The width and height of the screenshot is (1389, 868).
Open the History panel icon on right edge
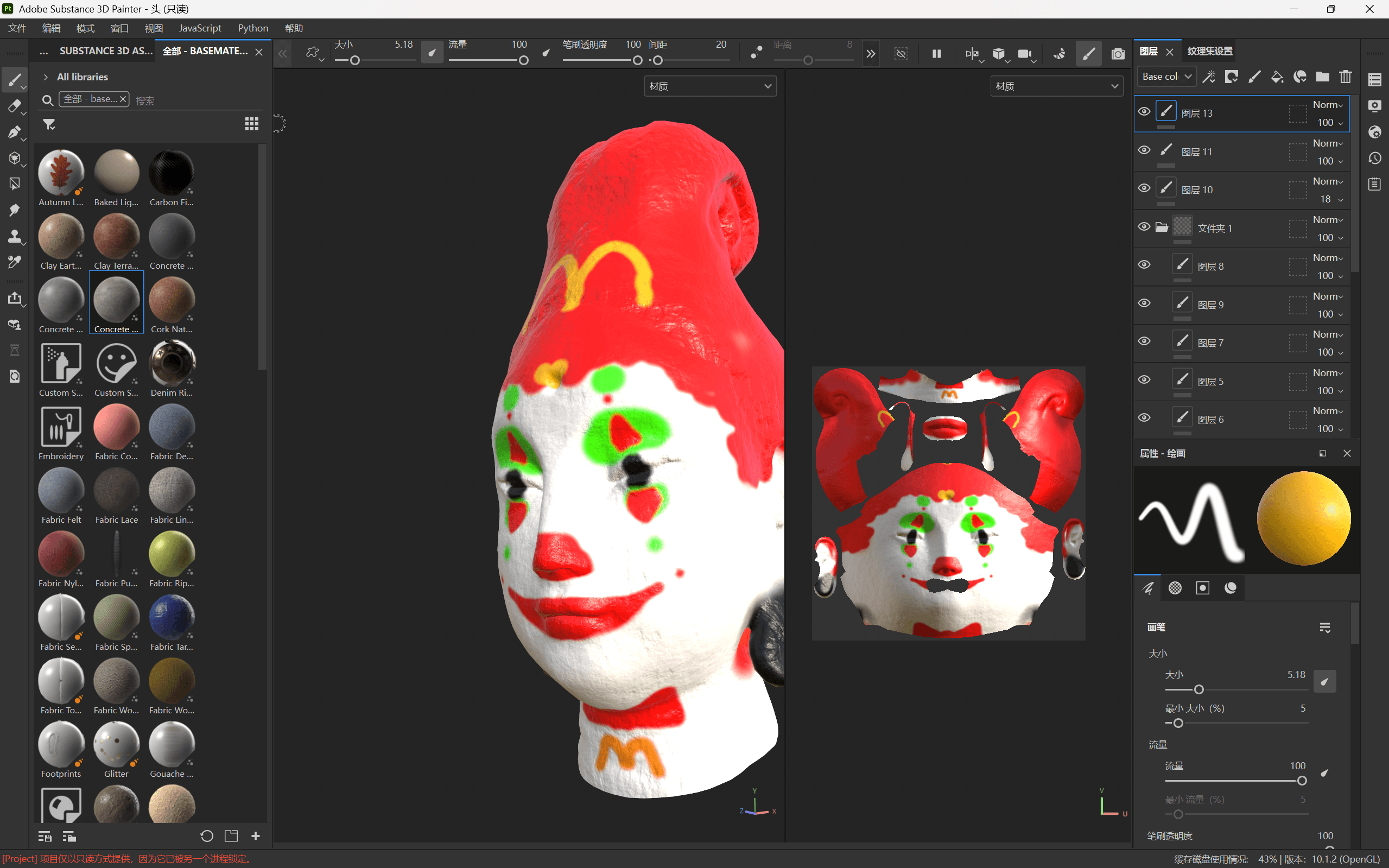pyautogui.click(x=1375, y=158)
